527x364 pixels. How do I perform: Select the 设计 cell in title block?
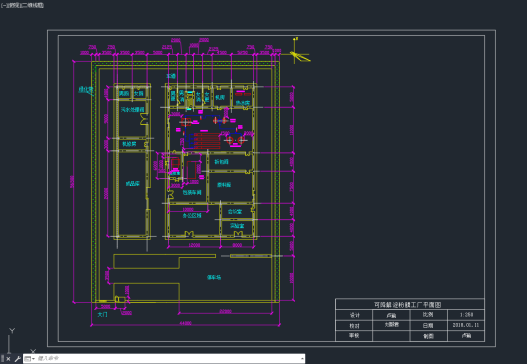355,315
